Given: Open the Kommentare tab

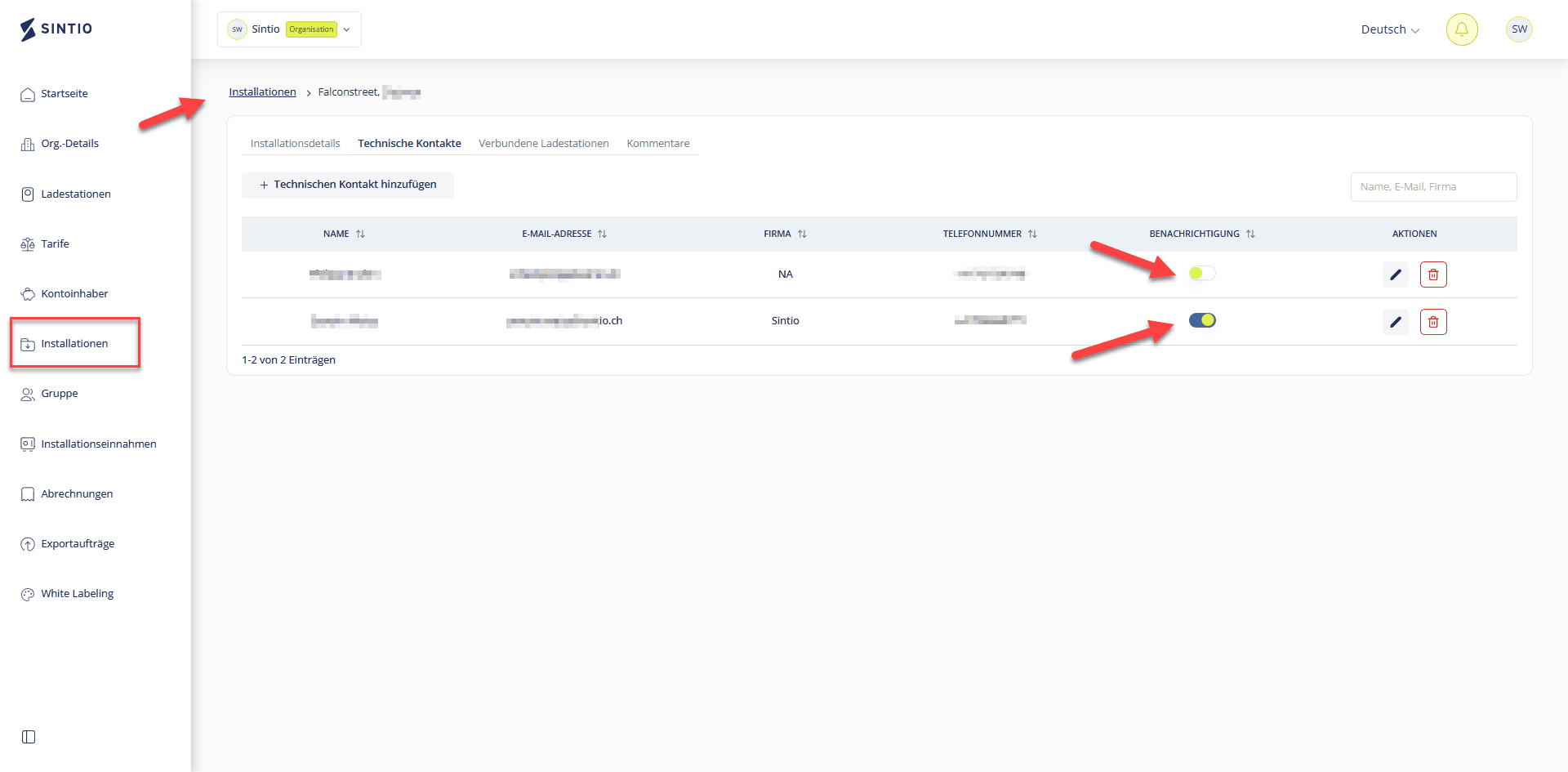Looking at the screenshot, I should coord(657,144).
